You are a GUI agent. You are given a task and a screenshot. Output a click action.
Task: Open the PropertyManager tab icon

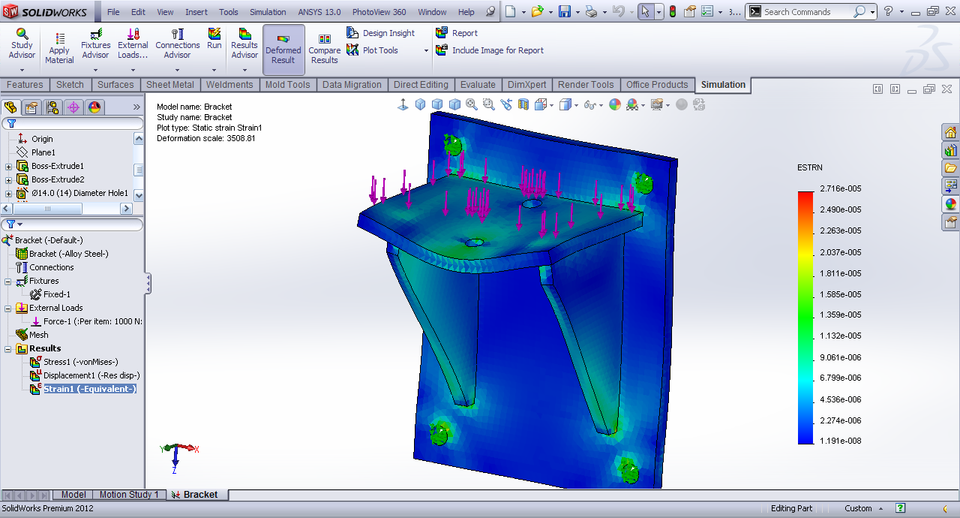coord(31,108)
